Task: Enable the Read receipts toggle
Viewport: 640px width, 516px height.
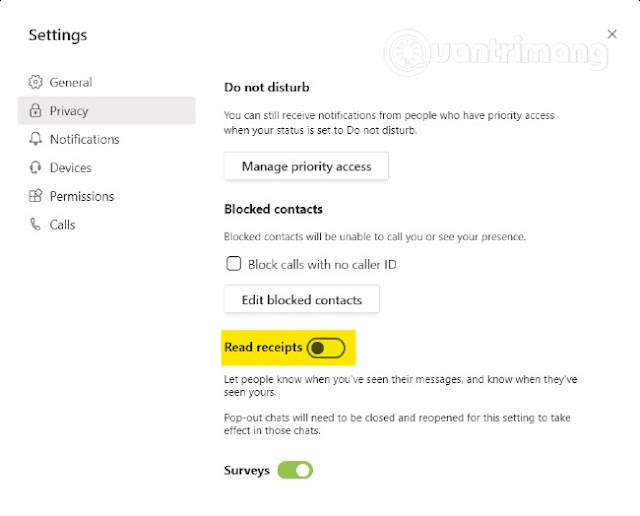Action: pyautogui.click(x=326, y=348)
